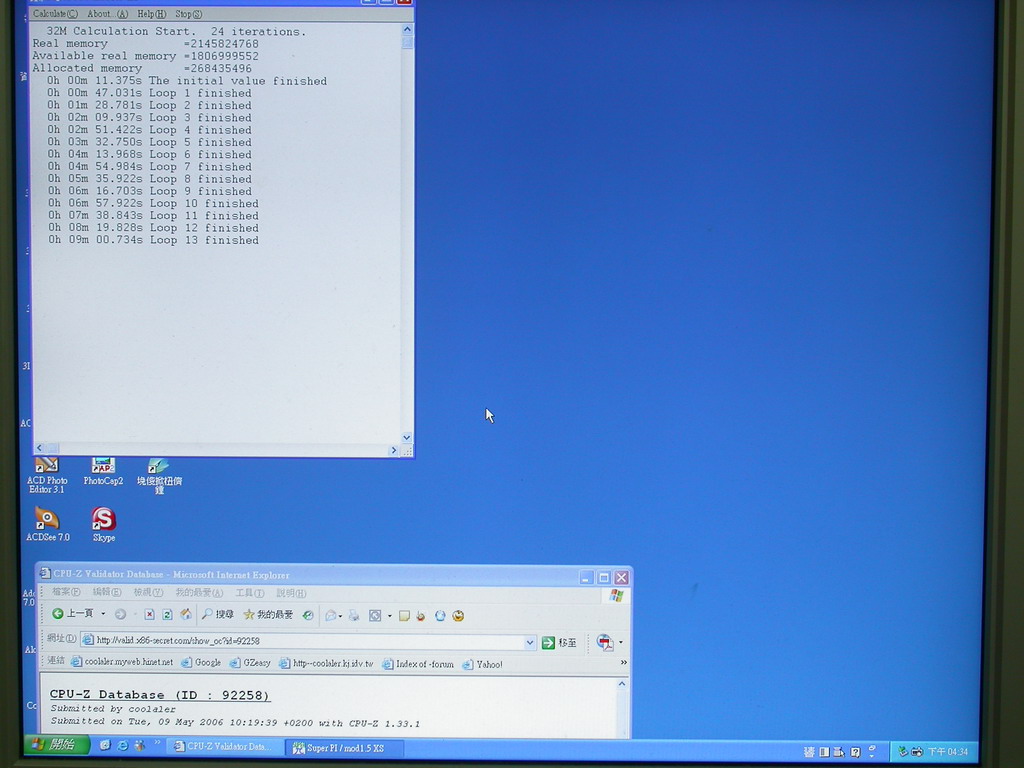Open the http--coolaler.kj.idv.tw links-bar shortcut
This screenshot has height=768, width=1024.
coord(327,664)
